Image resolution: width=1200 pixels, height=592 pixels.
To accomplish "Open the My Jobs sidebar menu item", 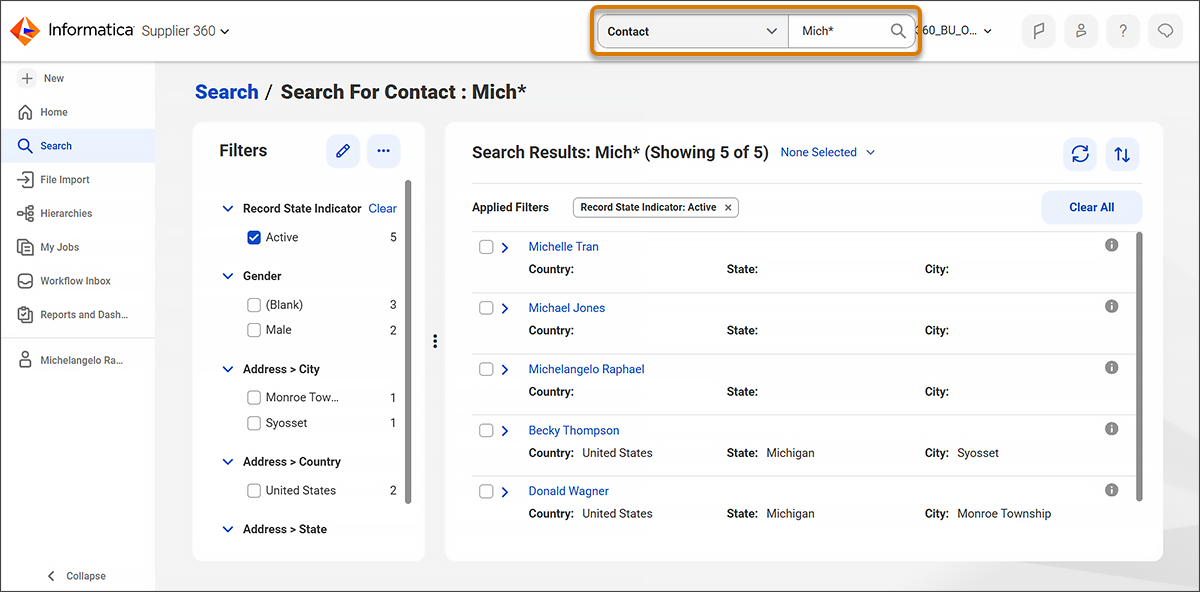I will tap(77, 247).
